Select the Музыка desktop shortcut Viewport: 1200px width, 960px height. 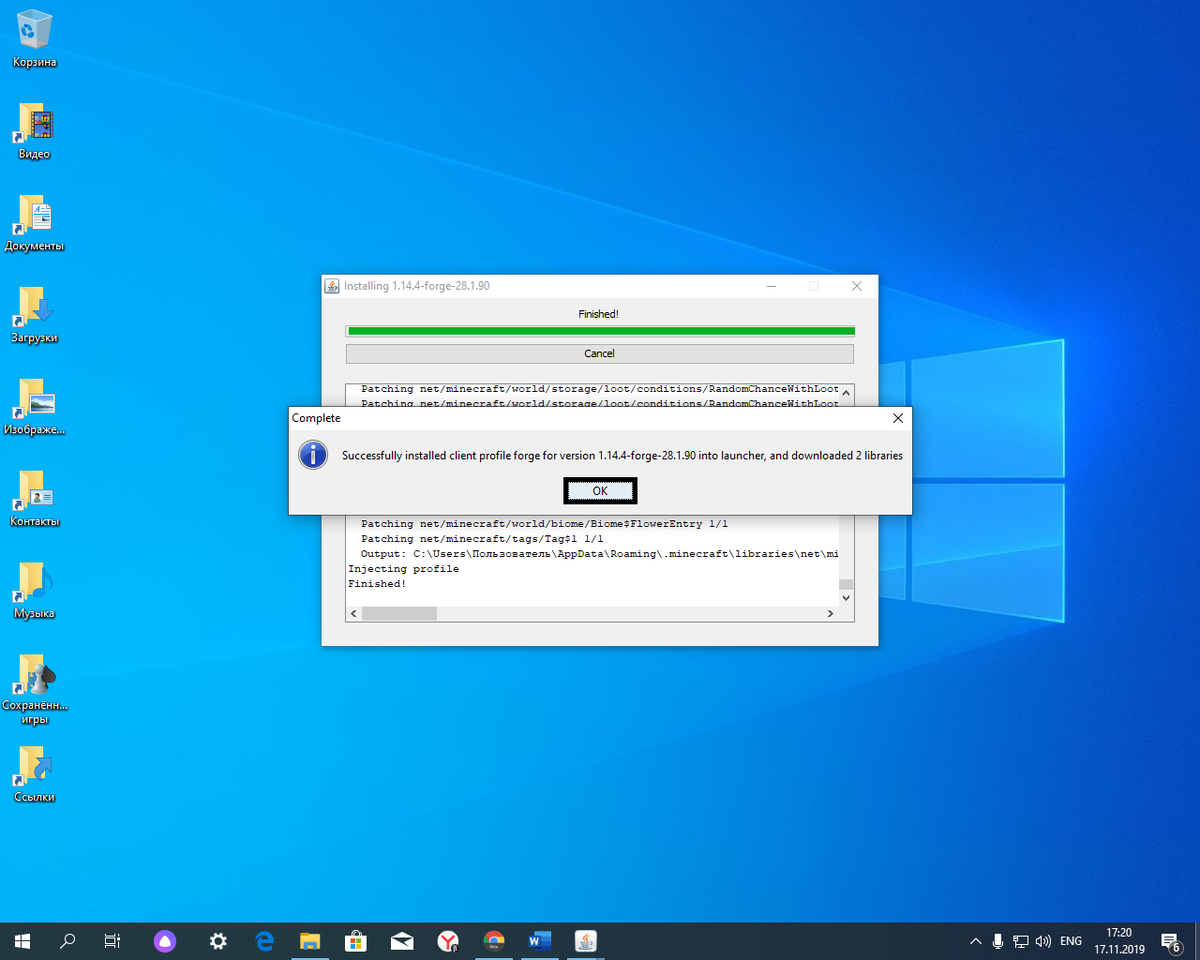point(34,592)
